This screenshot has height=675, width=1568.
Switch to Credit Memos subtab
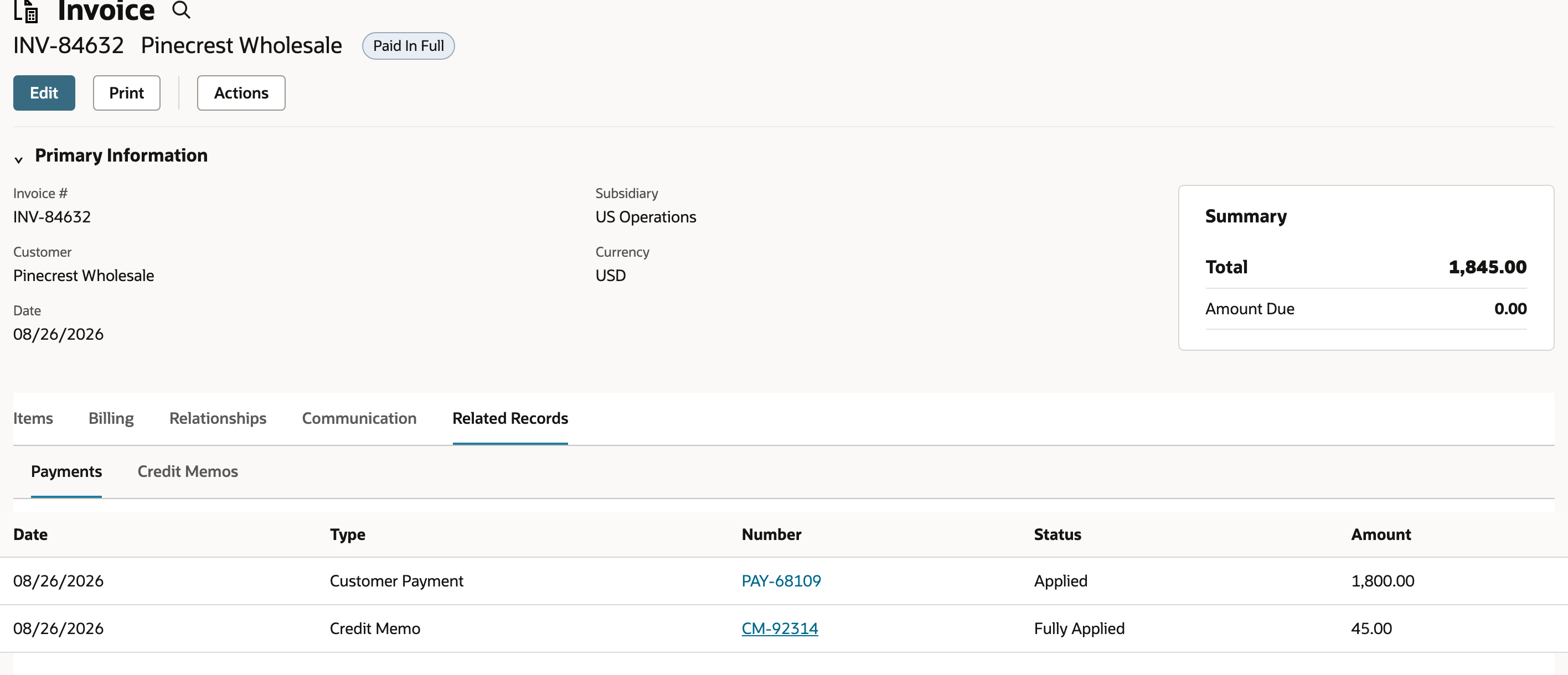(x=188, y=472)
